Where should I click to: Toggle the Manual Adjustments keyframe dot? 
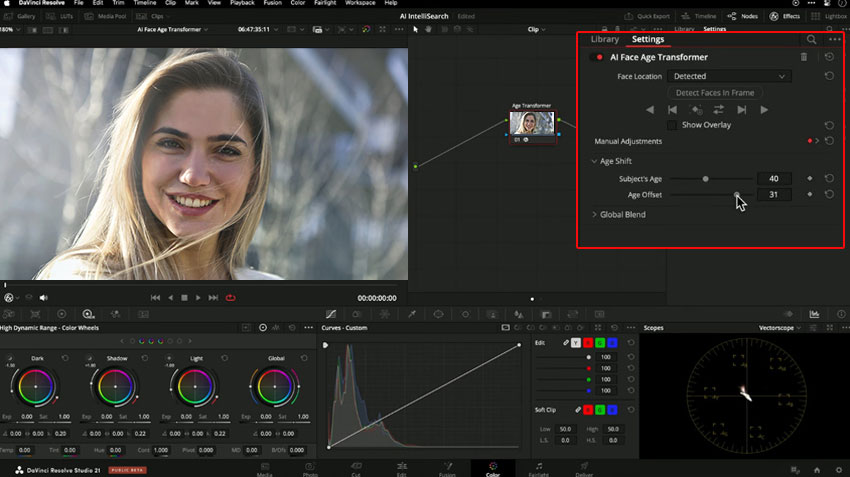tap(810, 141)
